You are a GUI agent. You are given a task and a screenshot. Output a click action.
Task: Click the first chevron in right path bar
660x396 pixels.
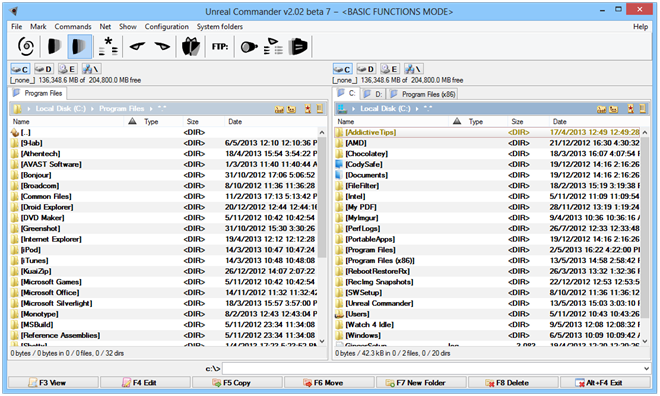pos(354,109)
